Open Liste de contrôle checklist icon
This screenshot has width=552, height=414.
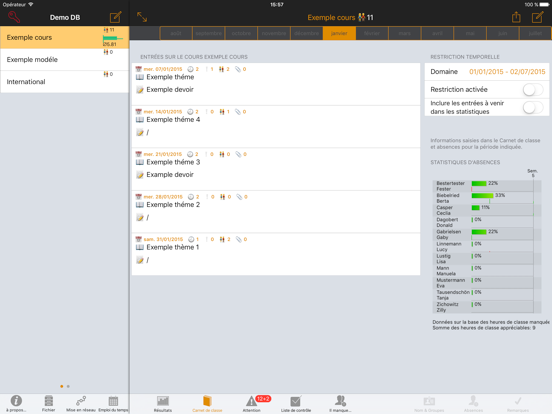tap(296, 401)
